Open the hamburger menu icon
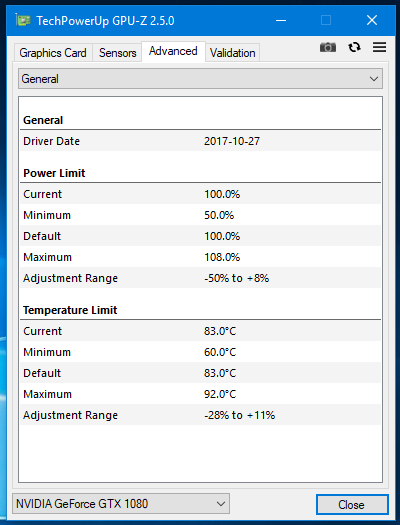 pos(379,47)
